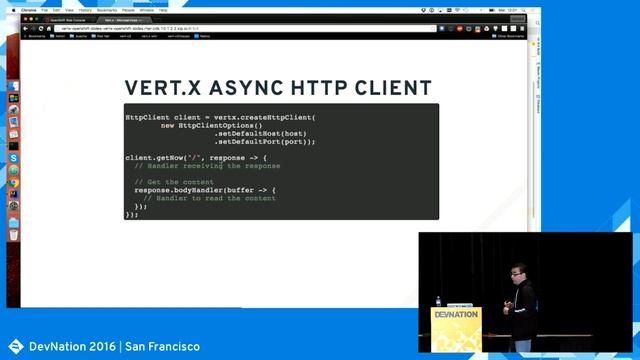Open the Terminal icon in Dock

coord(13,146)
